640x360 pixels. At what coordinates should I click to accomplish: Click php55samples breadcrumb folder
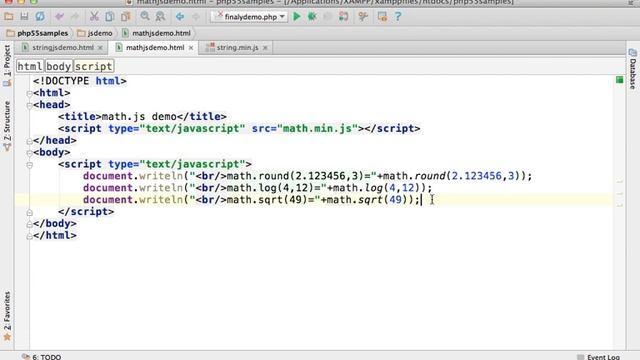tap(37, 33)
